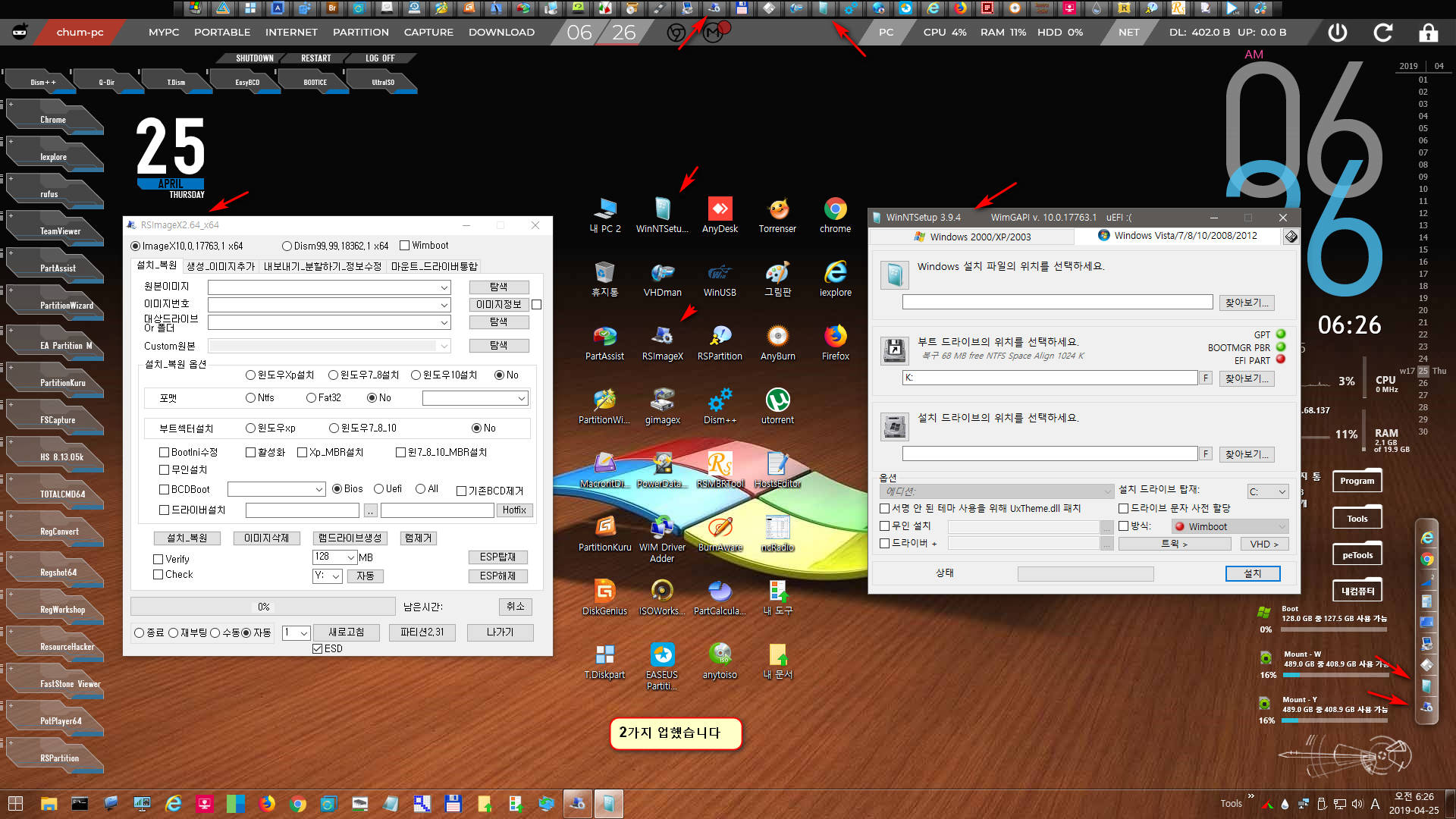Screen dimensions: 1456x819
Task: Launch T.Diskpart desktop icon
Action: tap(604, 661)
